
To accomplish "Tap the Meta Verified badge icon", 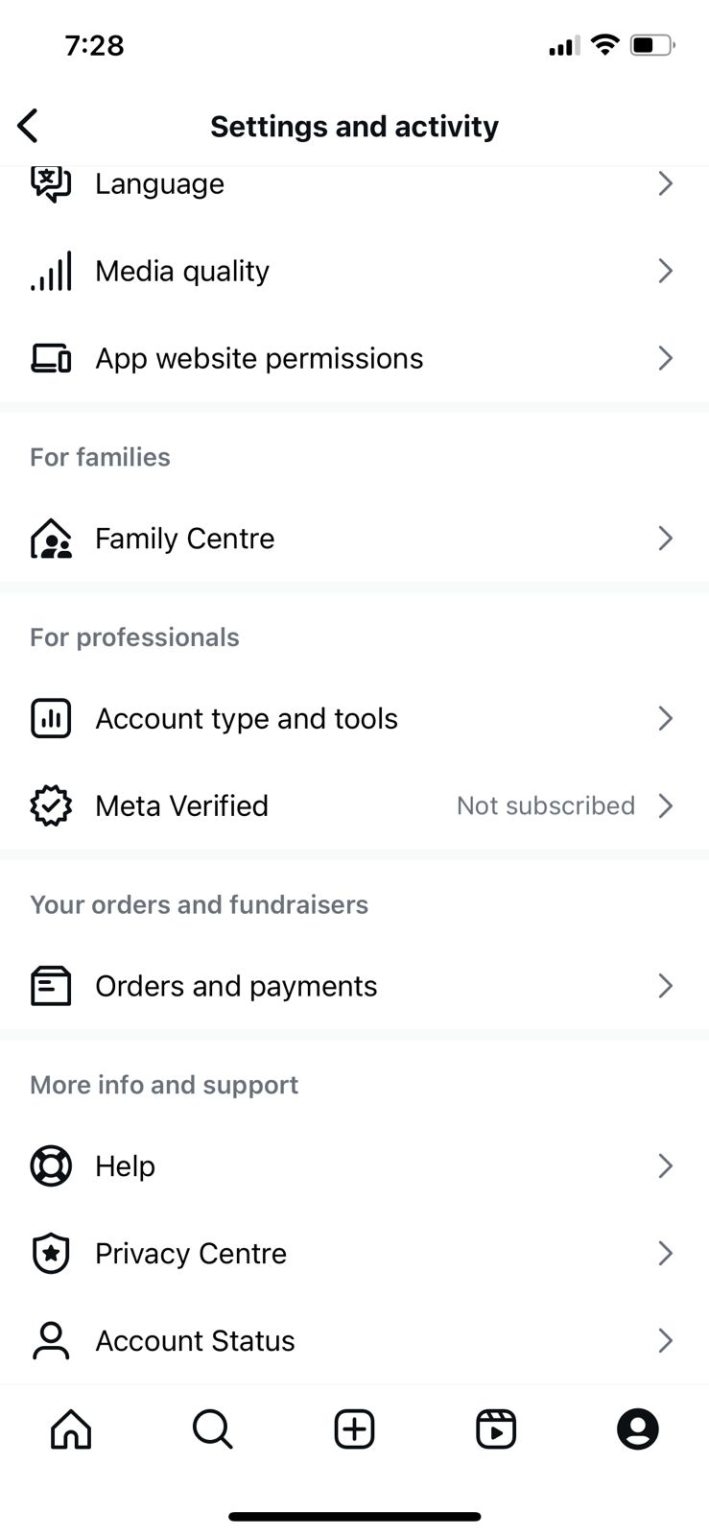I will click(x=51, y=806).
